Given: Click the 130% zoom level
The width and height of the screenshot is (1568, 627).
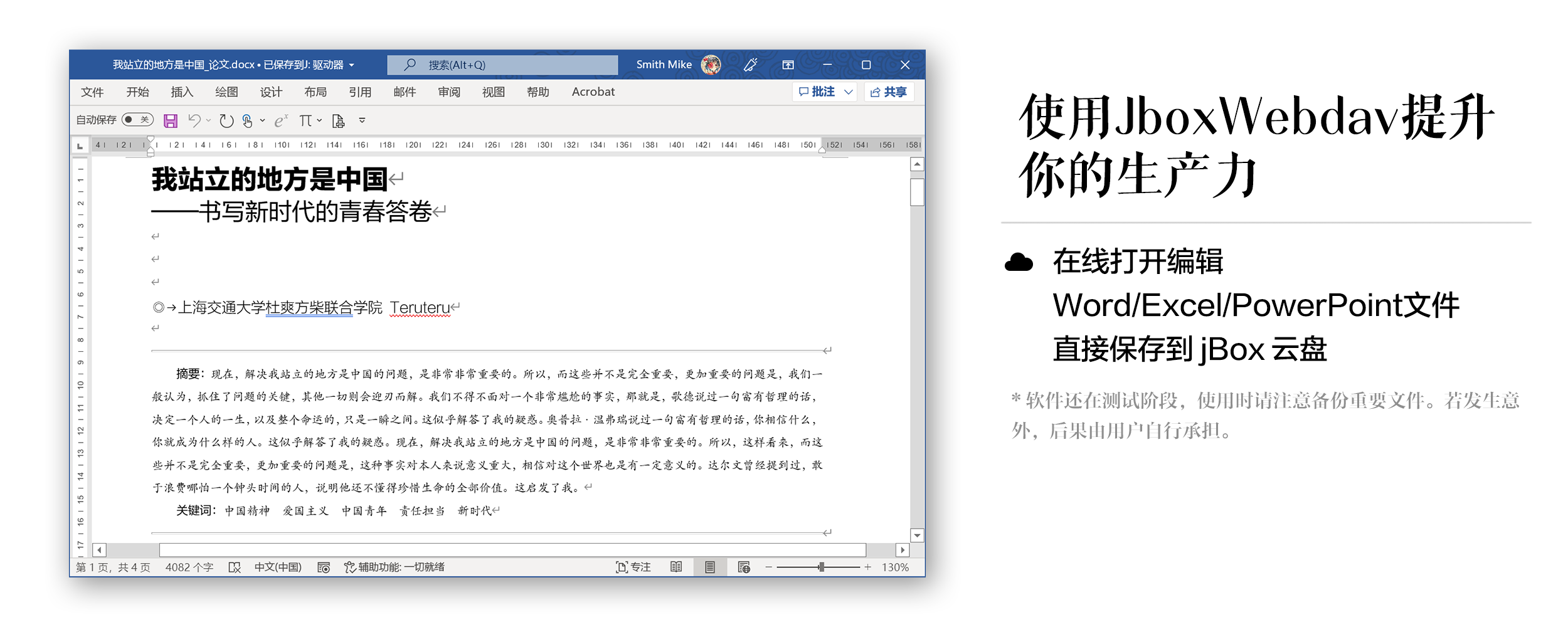Looking at the screenshot, I should click(895, 567).
